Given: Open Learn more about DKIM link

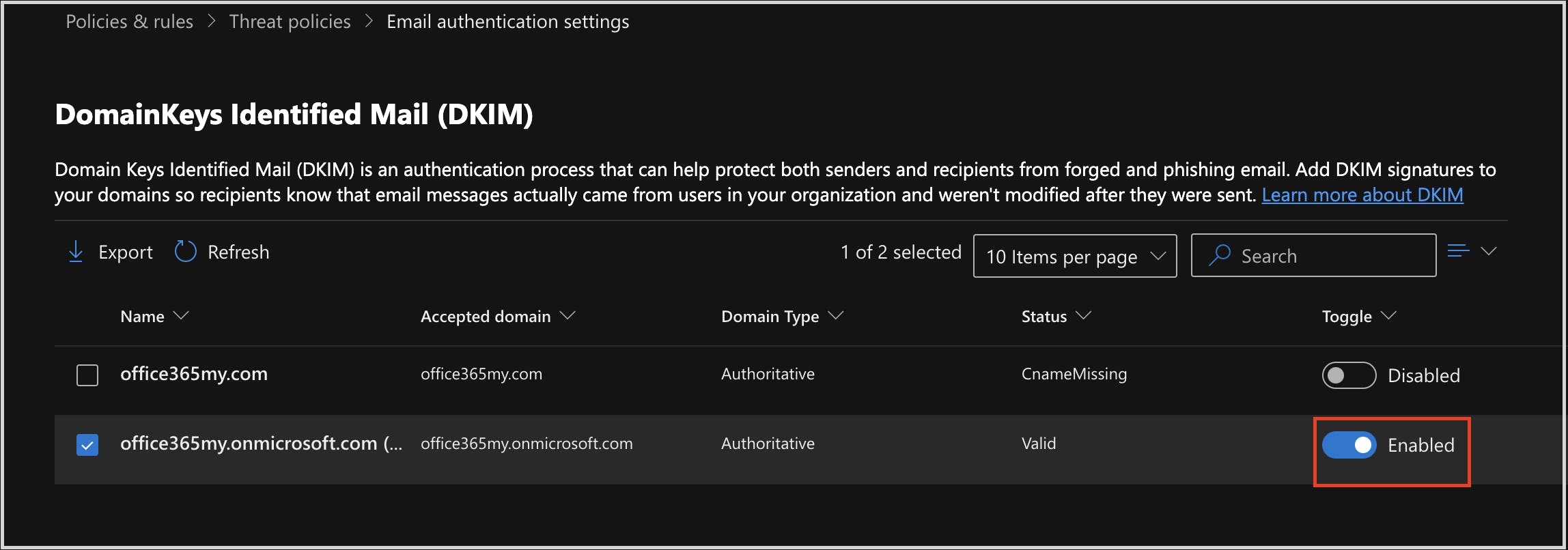Looking at the screenshot, I should pyautogui.click(x=1362, y=195).
